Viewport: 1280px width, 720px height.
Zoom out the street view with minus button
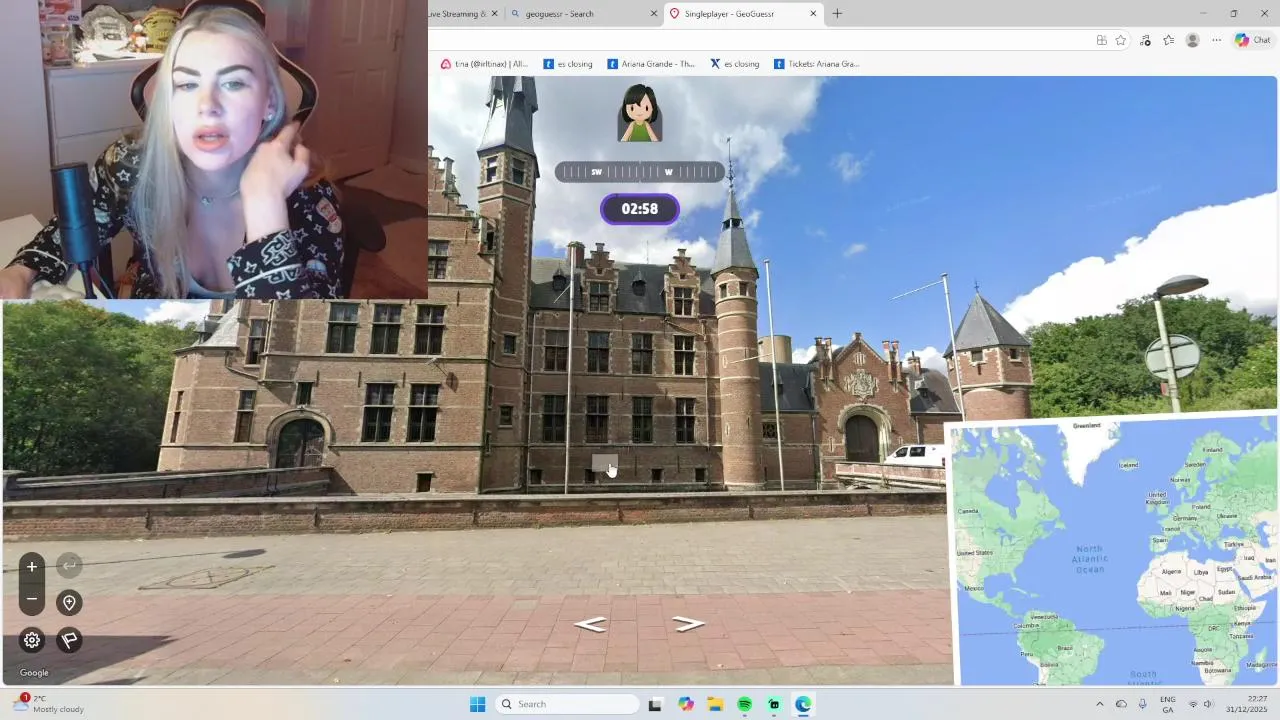click(32, 599)
